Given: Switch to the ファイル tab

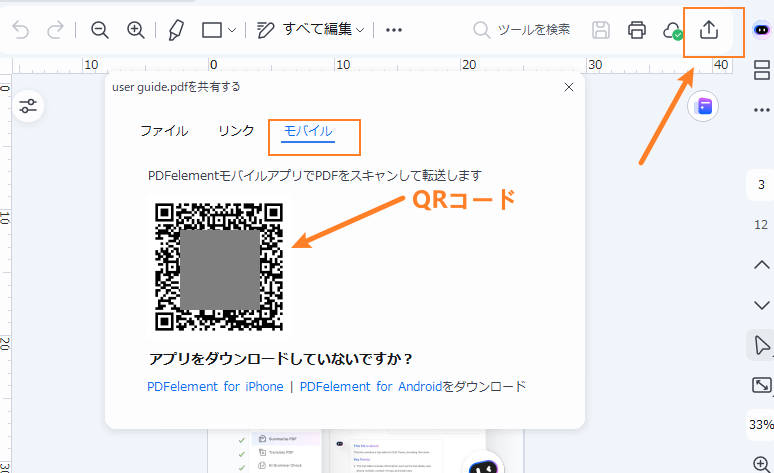Looking at the screenshot, I should (x=164, y=131).
